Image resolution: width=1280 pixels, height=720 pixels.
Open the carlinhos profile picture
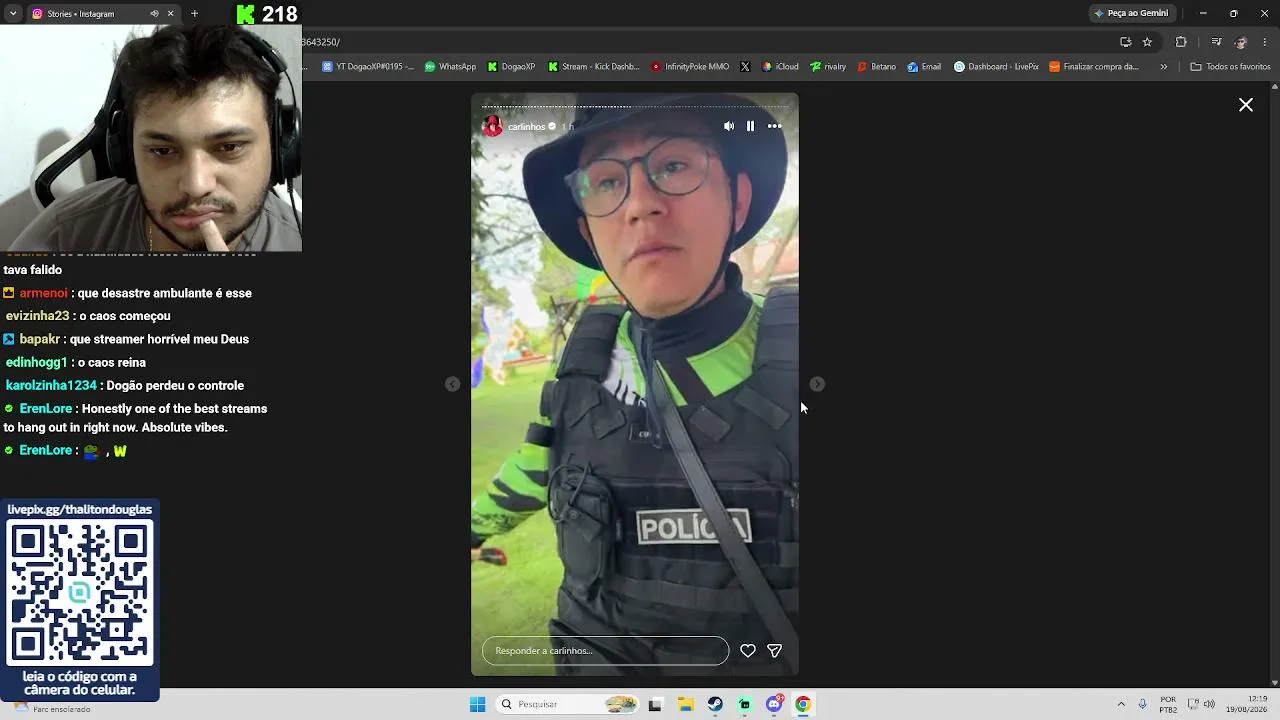[492, 126]
